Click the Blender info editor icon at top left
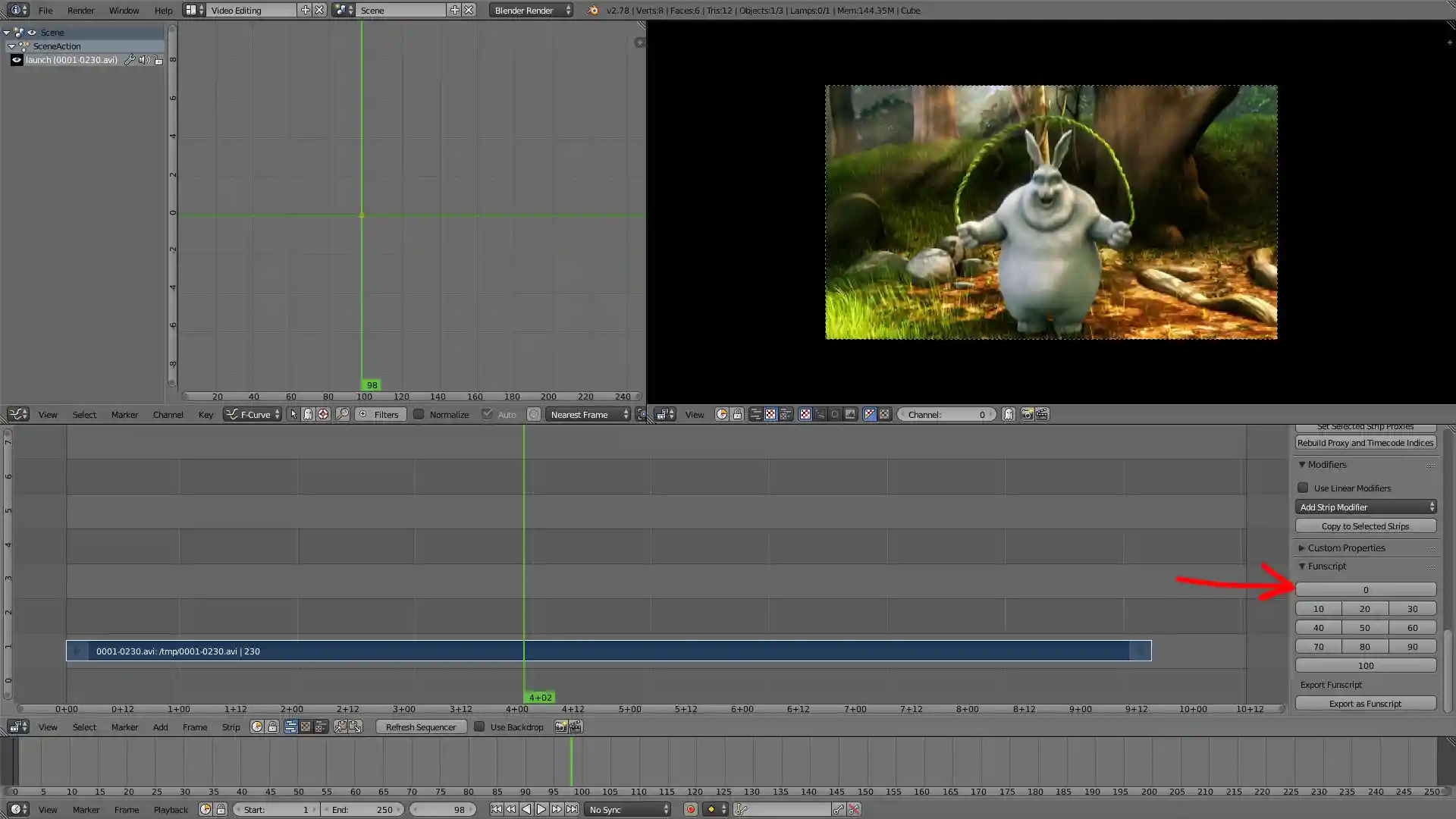Image resolution: width=1456 pixels, height=819 pixels. click(16, 10)
